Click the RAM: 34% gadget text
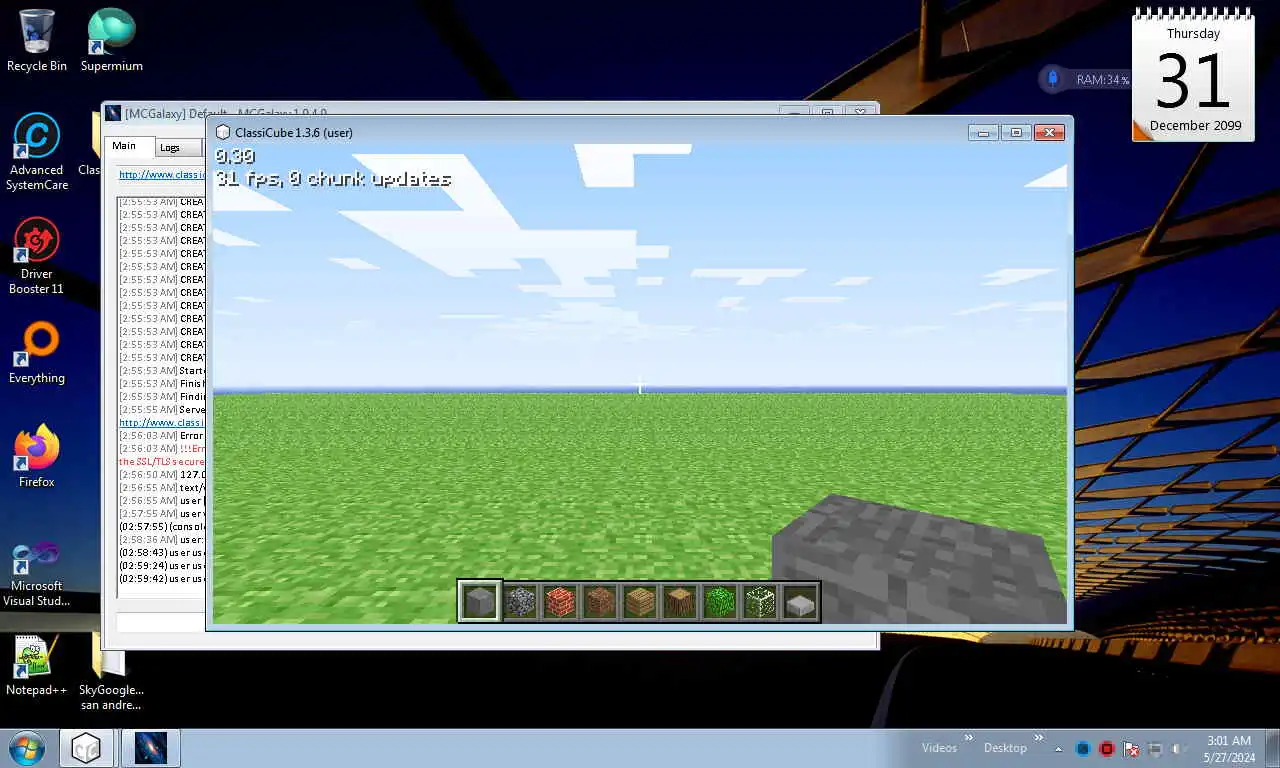 click(x=1102, y=79)
